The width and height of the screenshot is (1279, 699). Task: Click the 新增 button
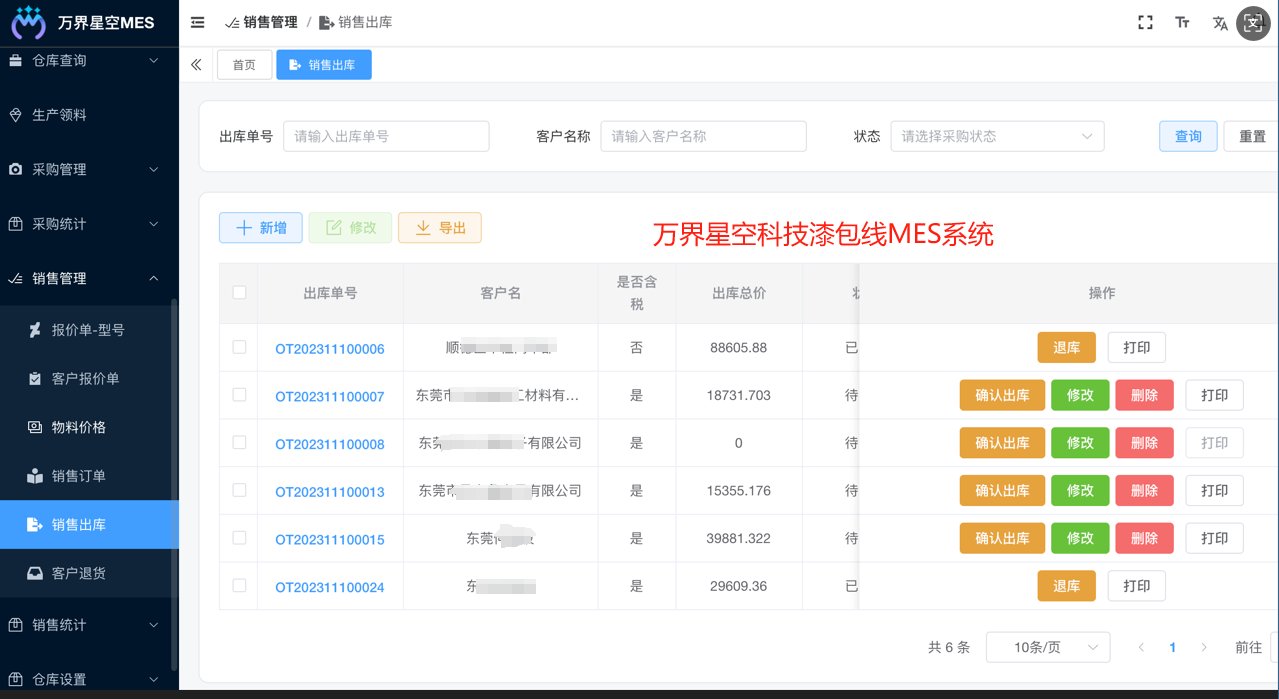[260, 228]
